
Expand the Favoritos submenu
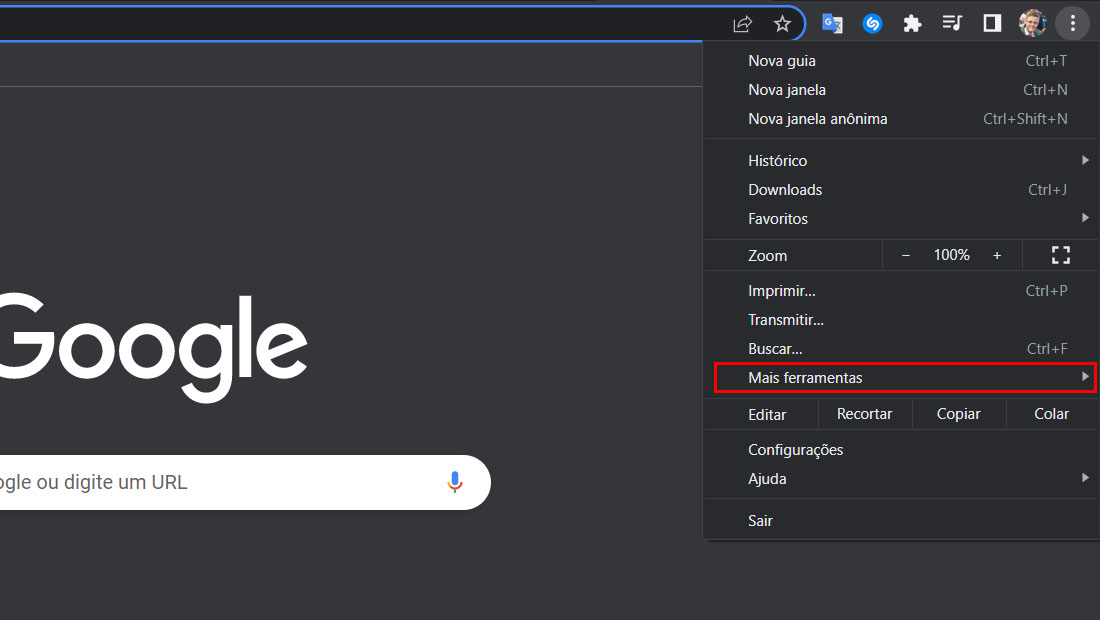pos(901,219)
